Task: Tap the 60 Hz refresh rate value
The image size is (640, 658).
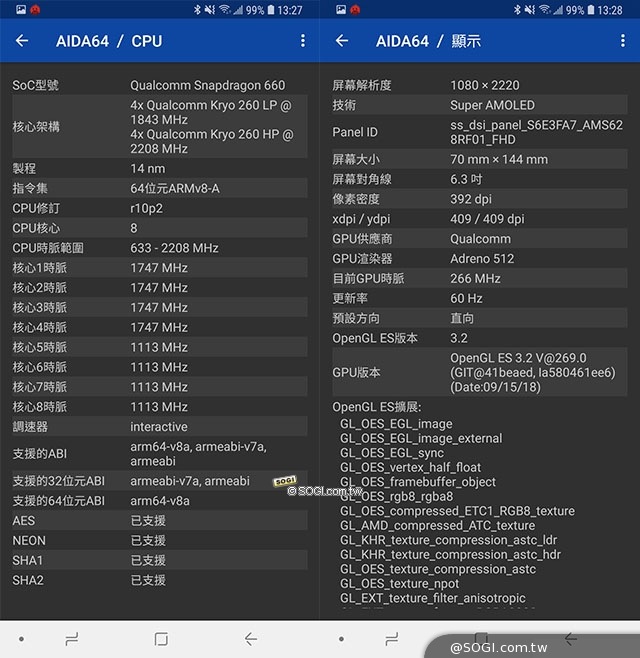Action: (x=466, y=298)
